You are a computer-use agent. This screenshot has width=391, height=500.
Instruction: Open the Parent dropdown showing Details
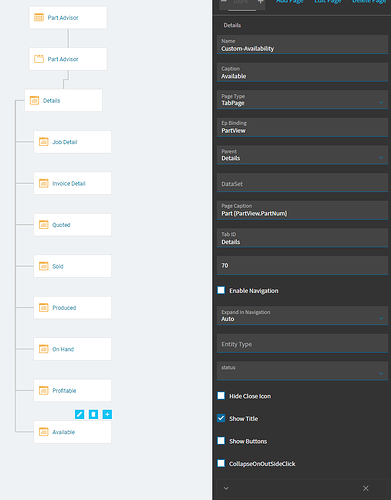tap(302, 155)
